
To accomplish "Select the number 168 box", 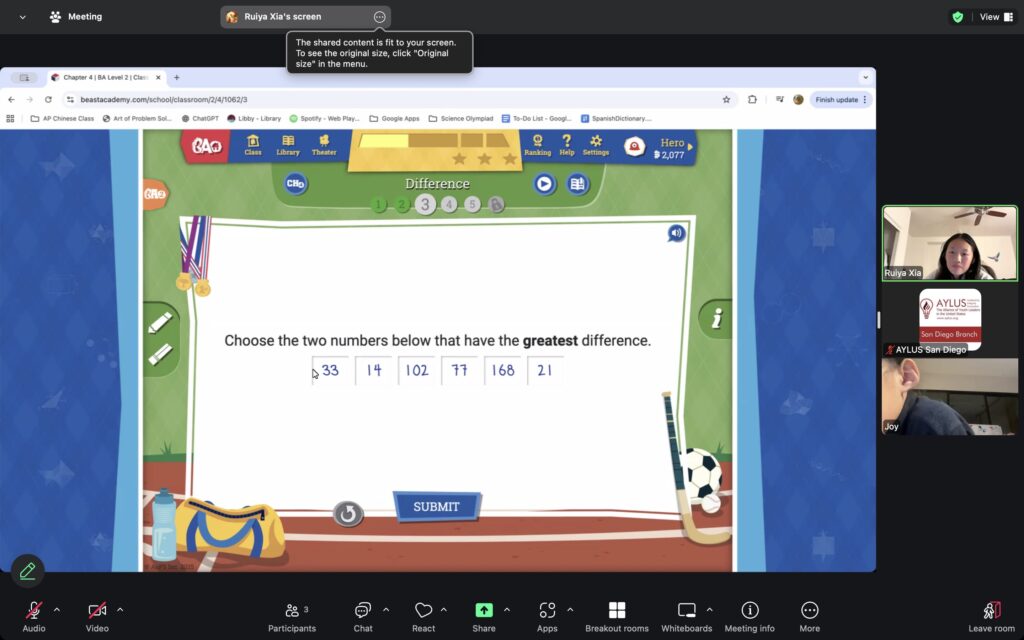I will 503,370.
